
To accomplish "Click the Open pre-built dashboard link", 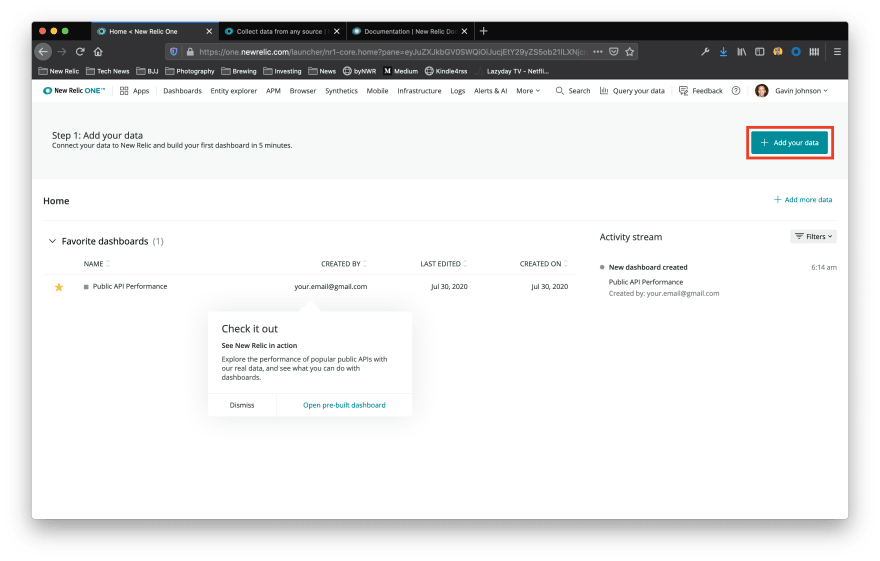I will tap(344, 405).
